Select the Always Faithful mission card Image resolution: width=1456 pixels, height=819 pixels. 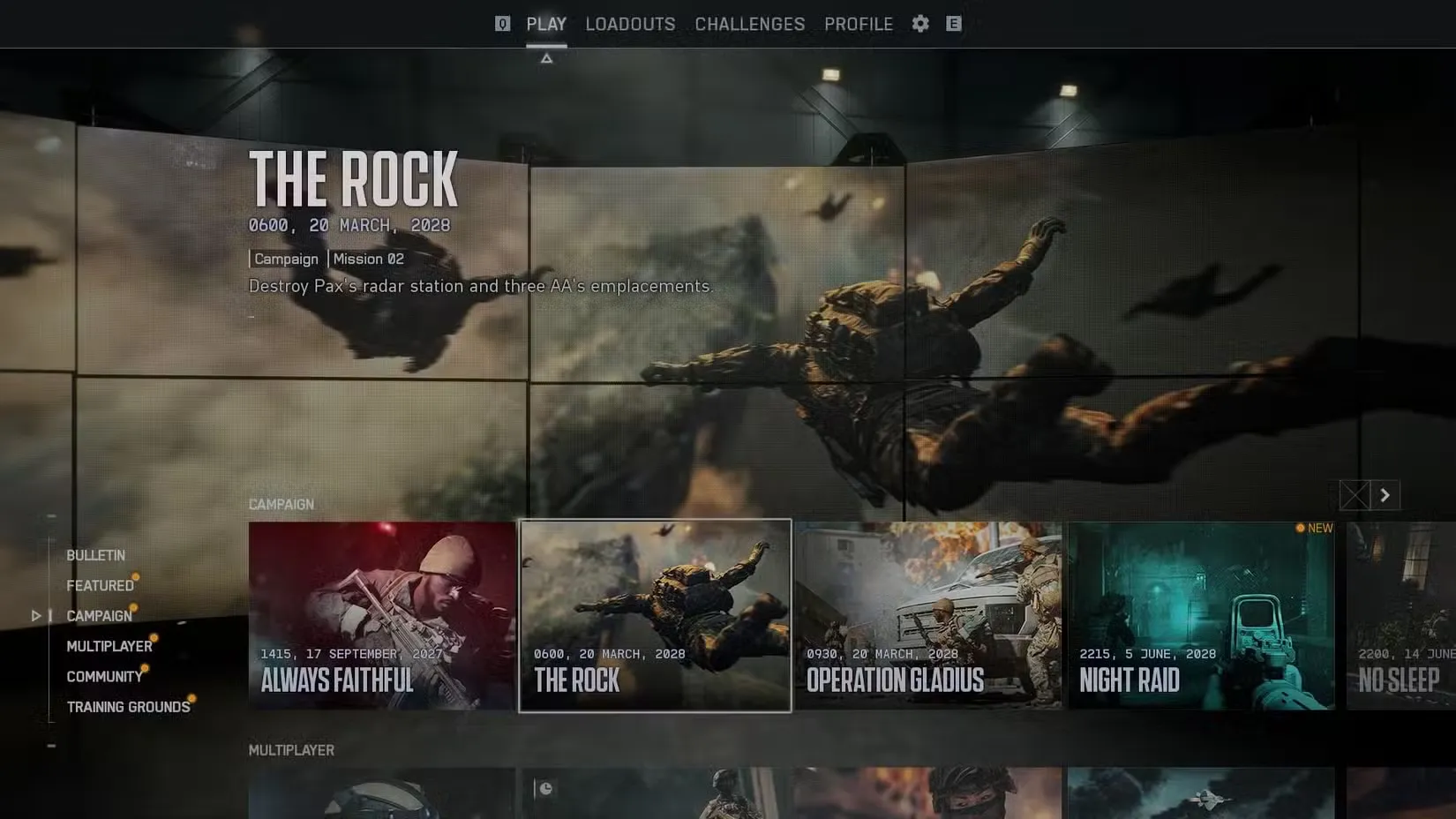coord(382,615)
